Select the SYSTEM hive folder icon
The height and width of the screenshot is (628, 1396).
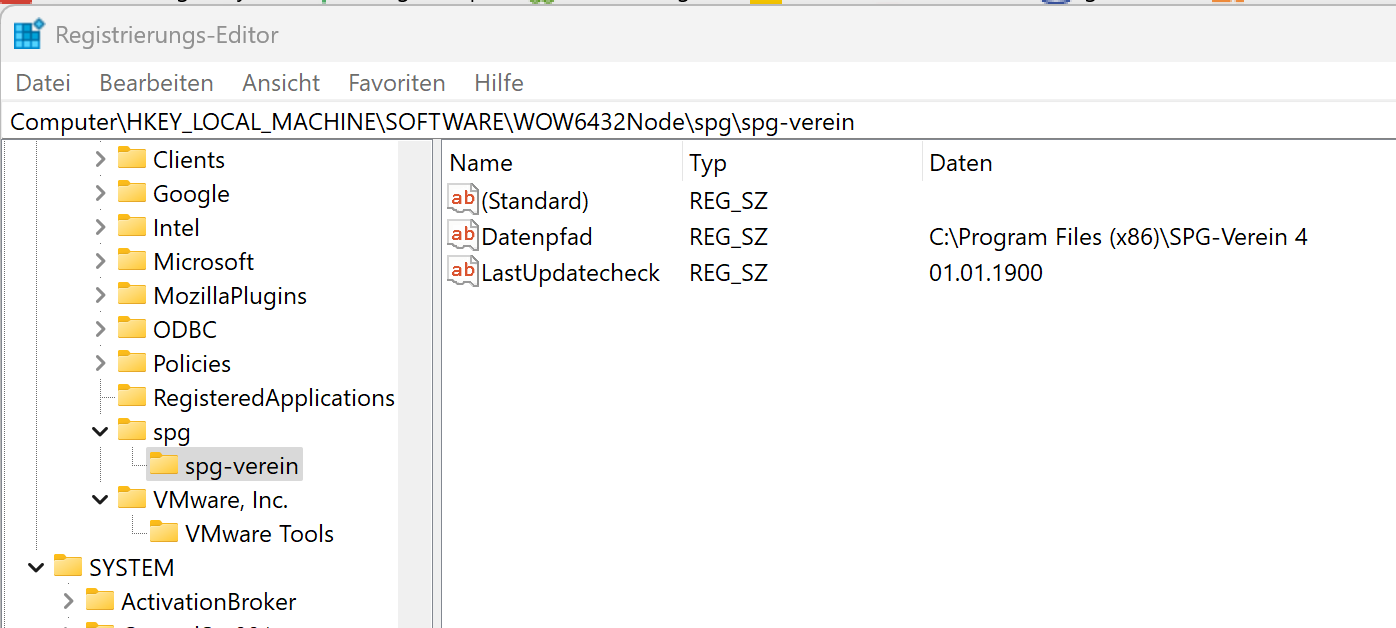pyautogui.click(x=68, y=567)
